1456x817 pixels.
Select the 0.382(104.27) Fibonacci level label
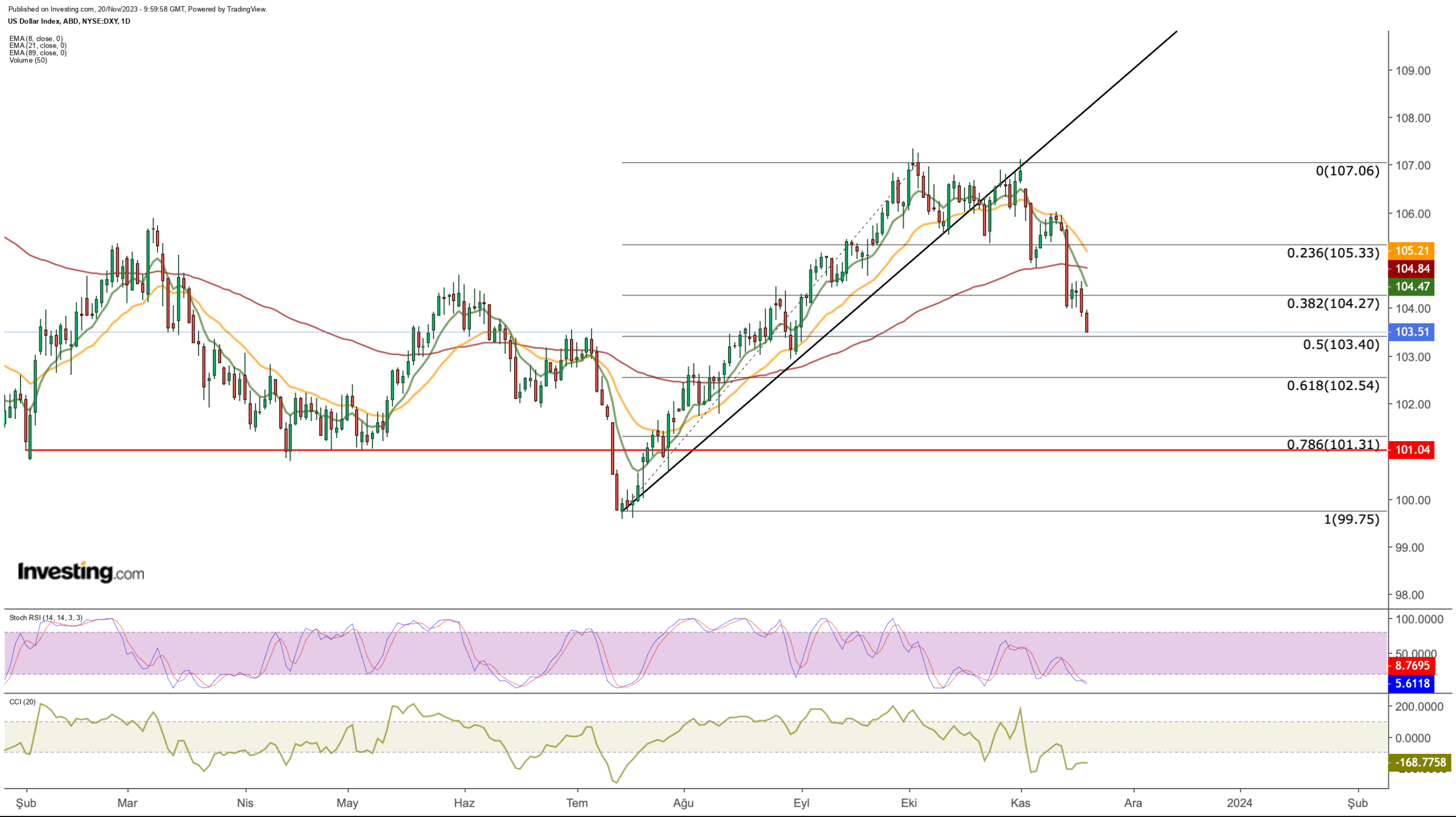1333,304
